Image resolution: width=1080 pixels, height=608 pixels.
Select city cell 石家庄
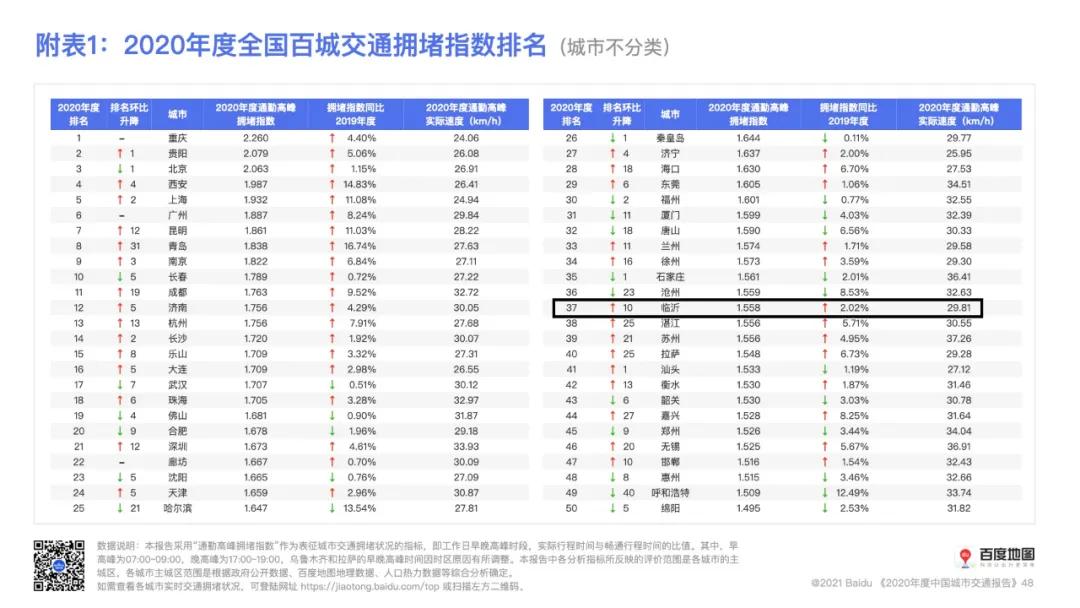670,277
